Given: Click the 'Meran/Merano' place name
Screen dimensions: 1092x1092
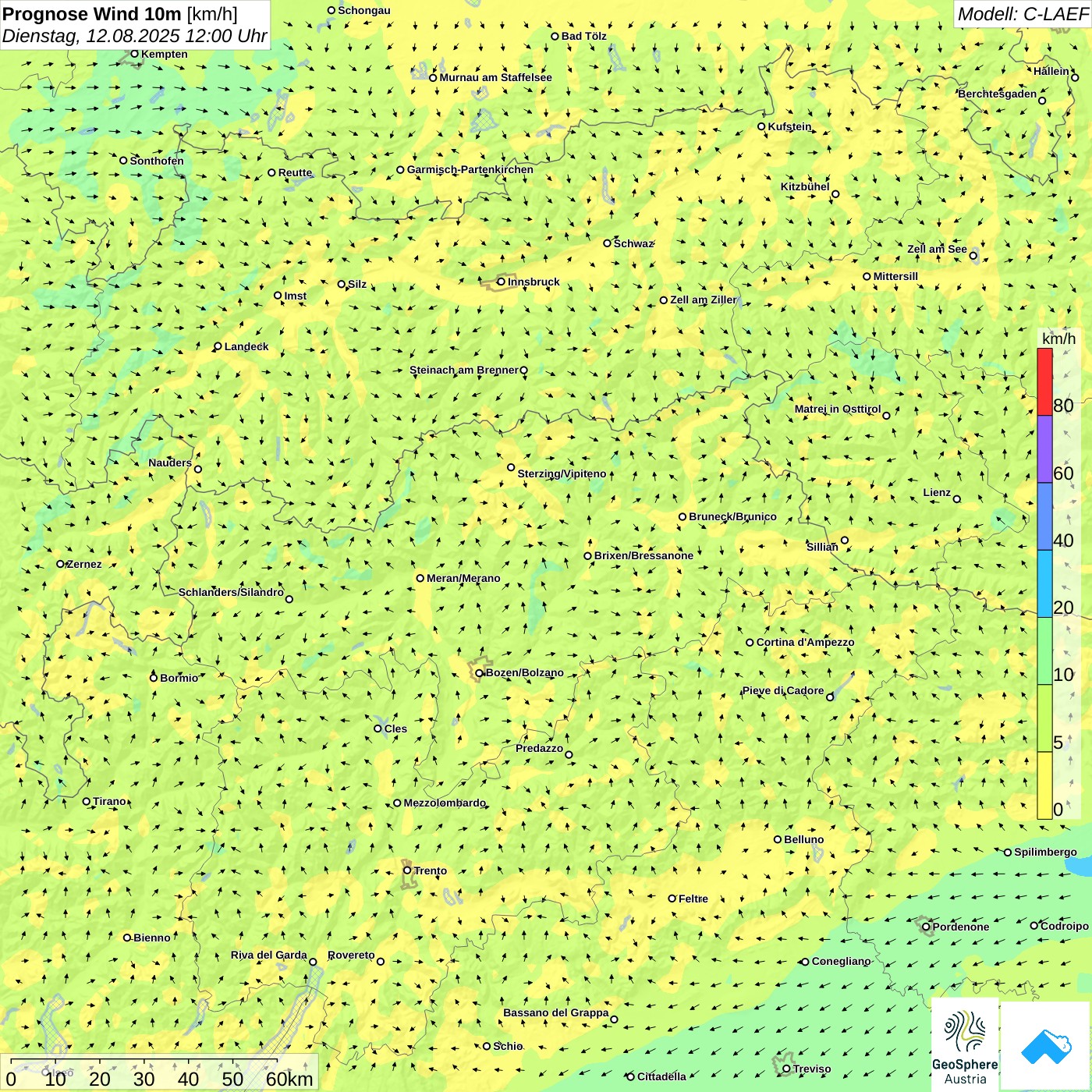Looking at the screenshot, I should 463,578.
